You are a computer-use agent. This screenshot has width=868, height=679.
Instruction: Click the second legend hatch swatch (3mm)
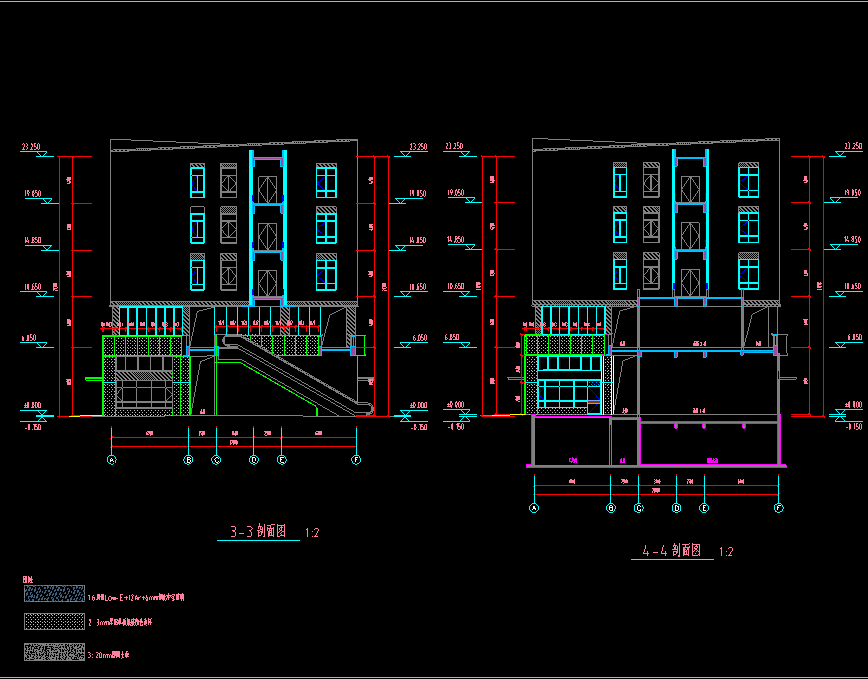pos(54,621)
